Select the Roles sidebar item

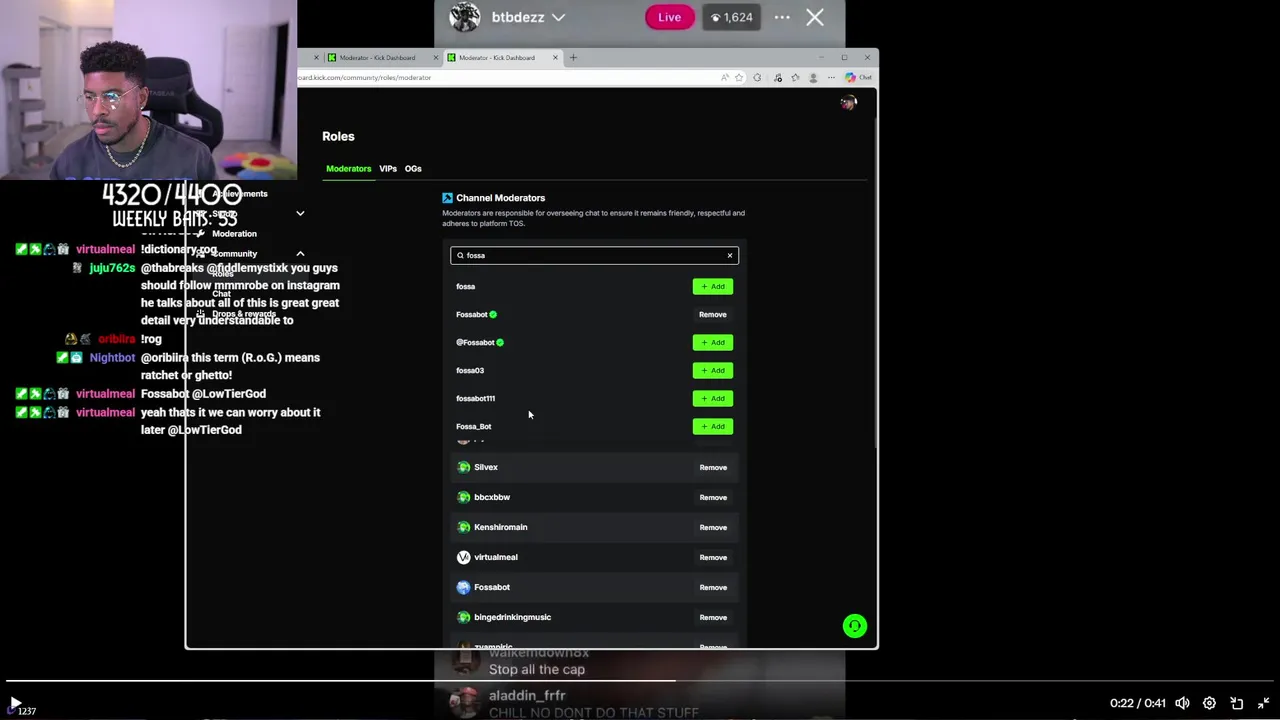[222, 274]
